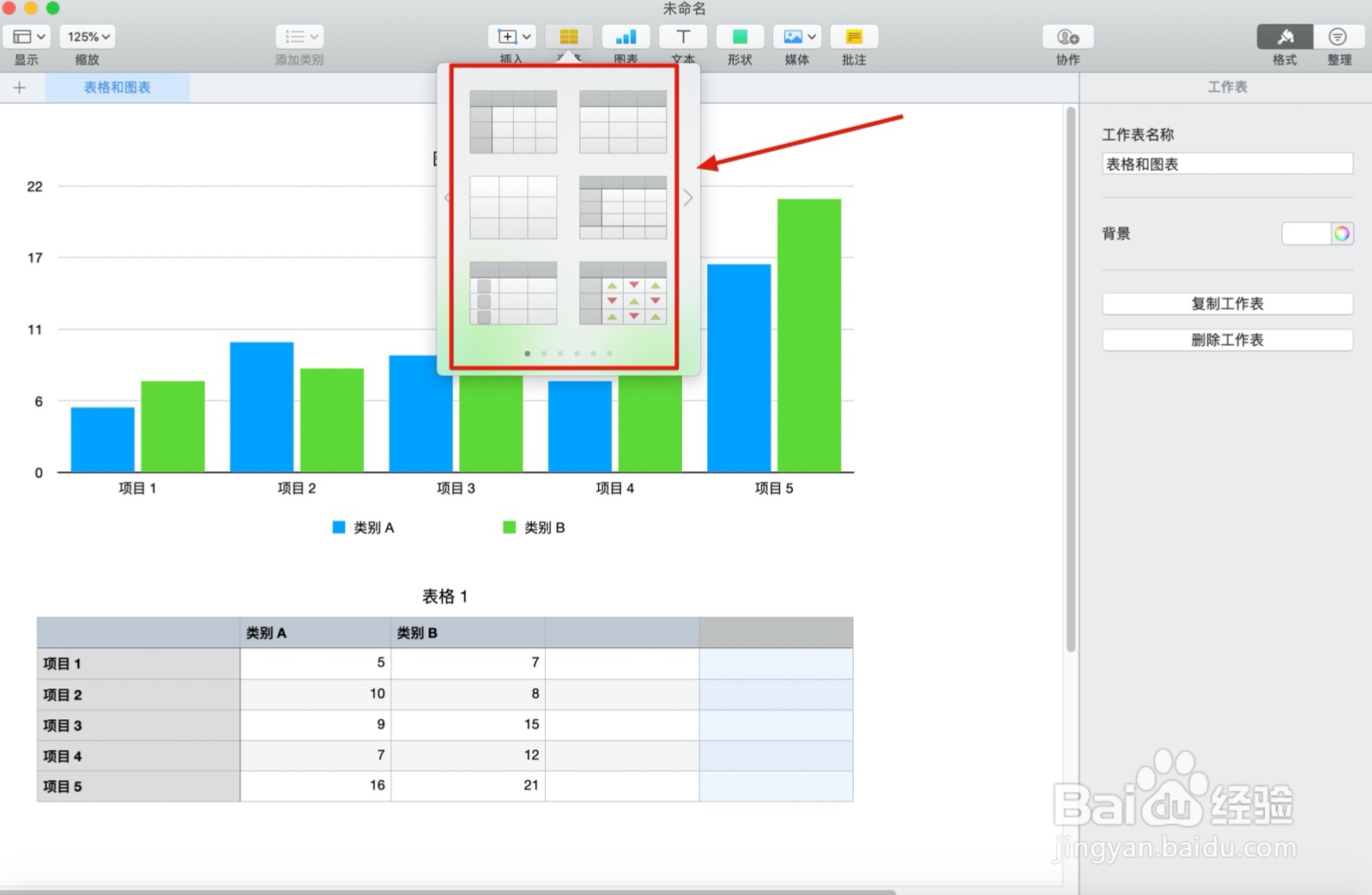Select cell with value 12
The image size is (1372, 895).
tap(468, 756)
